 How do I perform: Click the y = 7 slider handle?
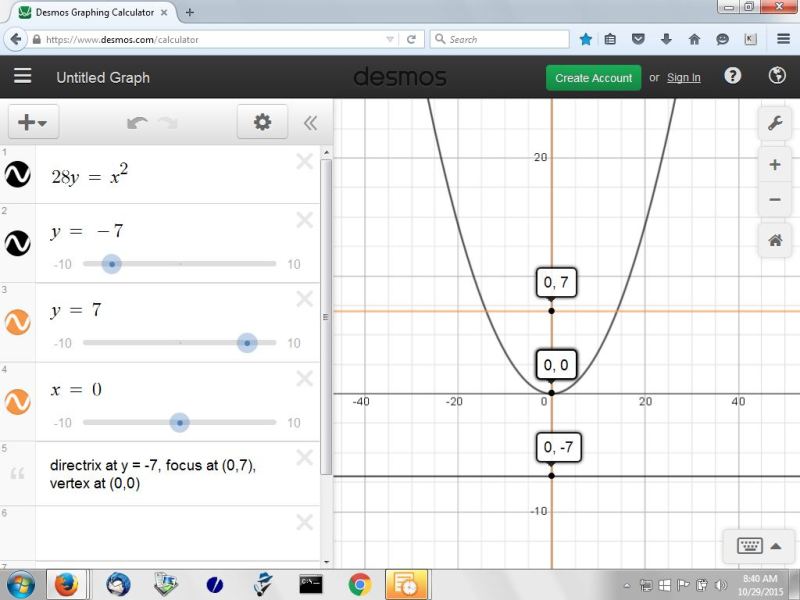(247, 343)
